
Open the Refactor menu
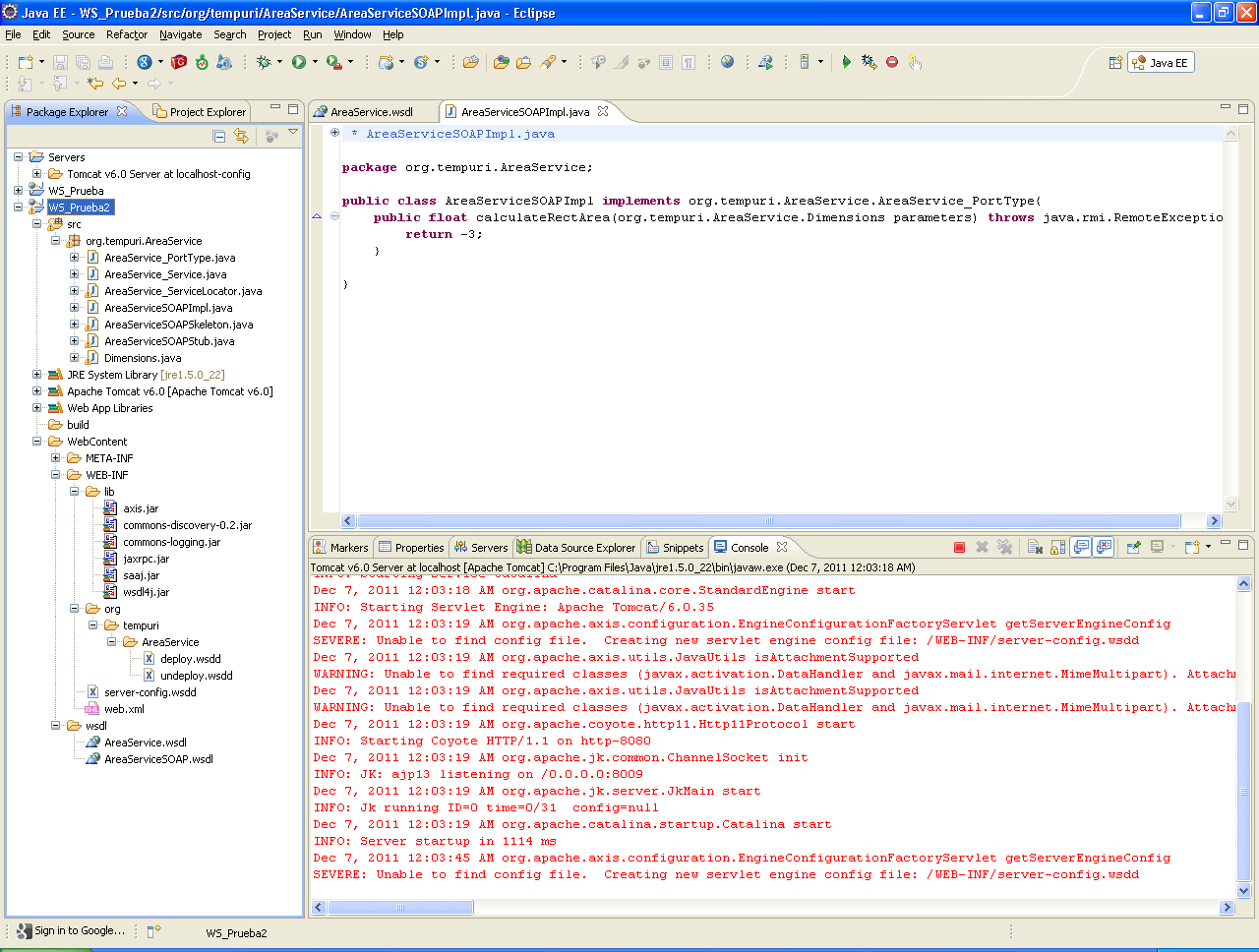tap(127, 34)
